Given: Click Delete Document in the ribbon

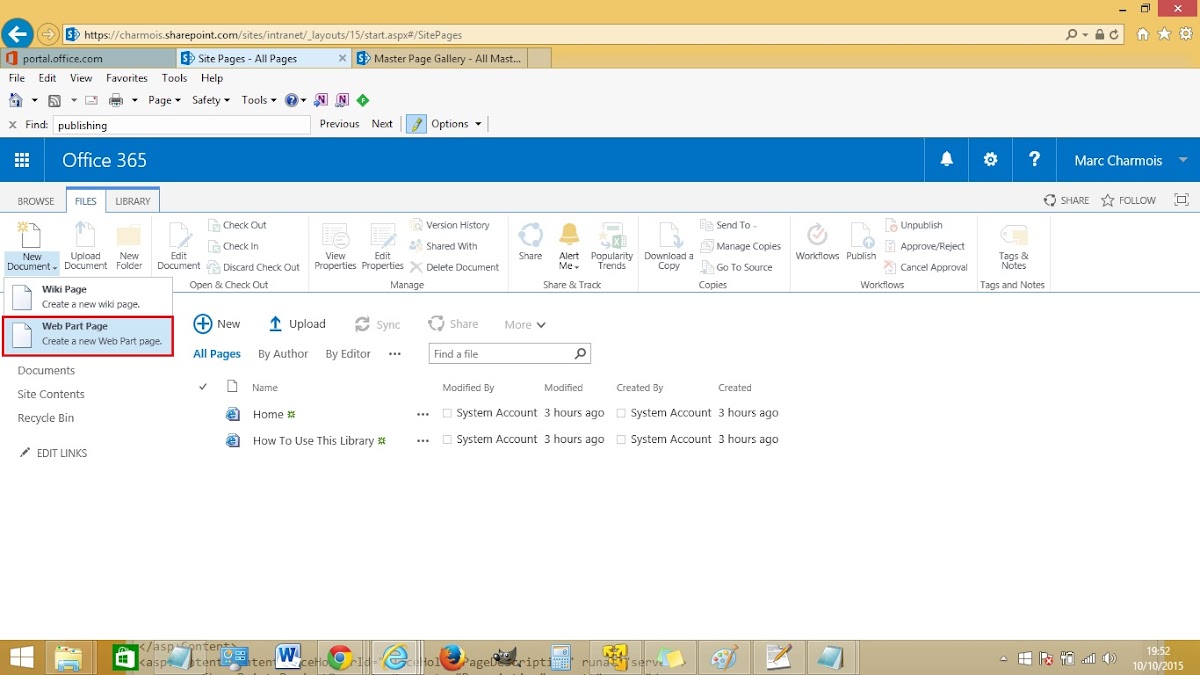Looking at the screenshot, I should click(x=454, y=267).
